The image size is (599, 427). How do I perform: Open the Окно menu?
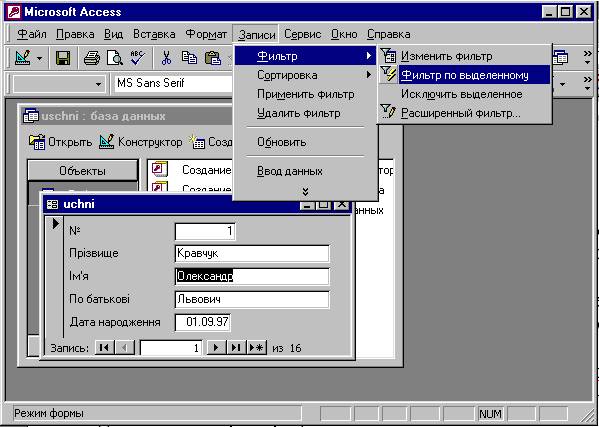click(344, 34)
